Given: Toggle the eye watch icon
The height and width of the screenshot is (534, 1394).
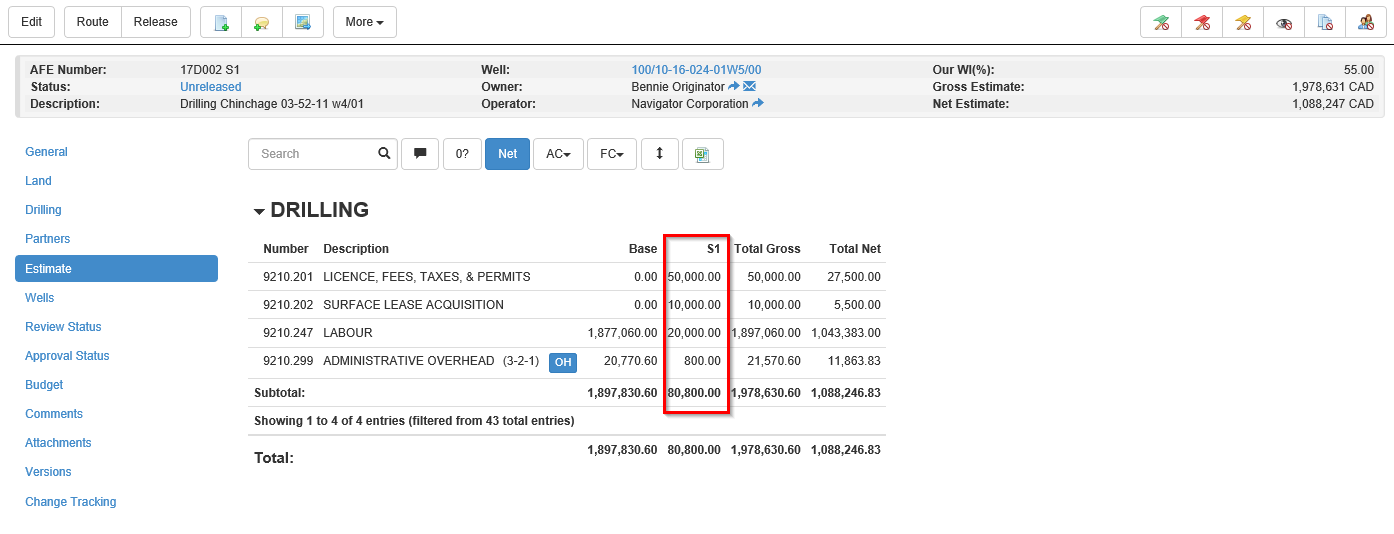Looking at the screenshot, I should coord(1284,22).
